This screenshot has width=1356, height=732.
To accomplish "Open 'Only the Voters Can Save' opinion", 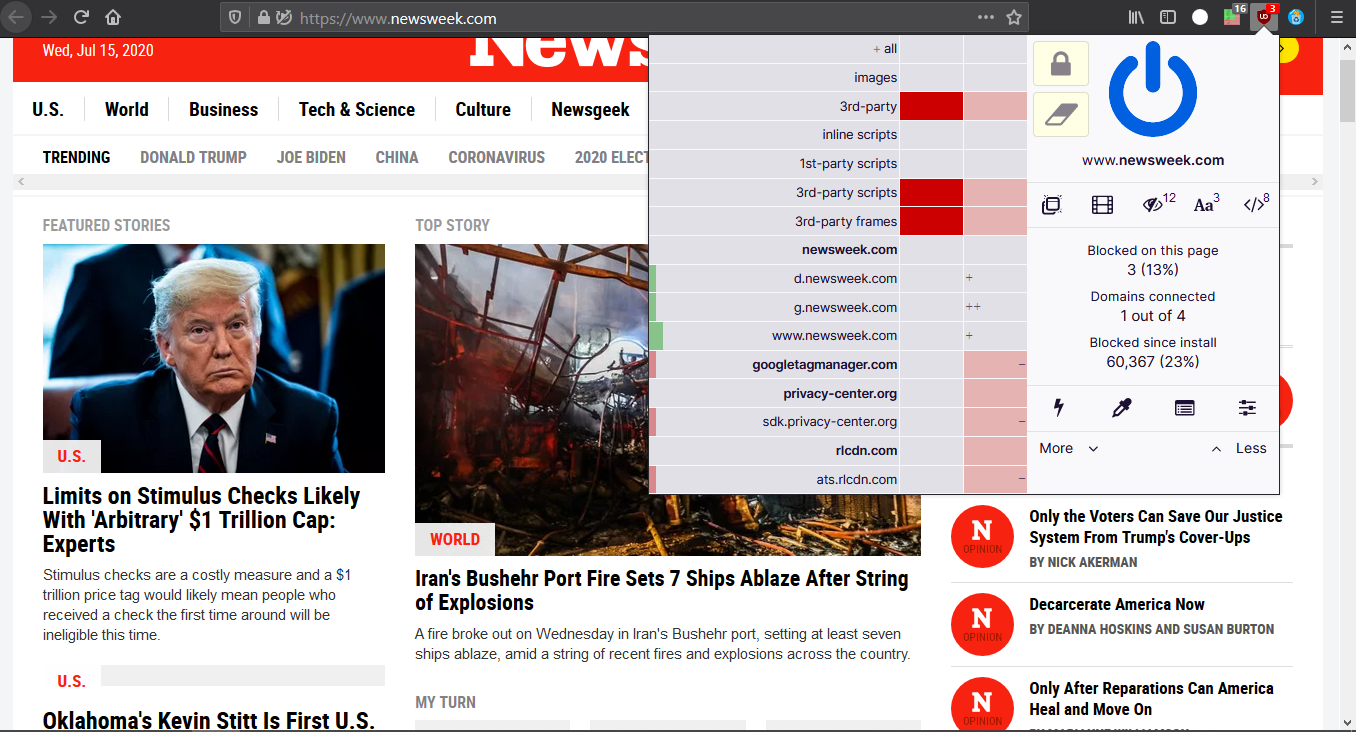I will click(x=1156, y=527).
